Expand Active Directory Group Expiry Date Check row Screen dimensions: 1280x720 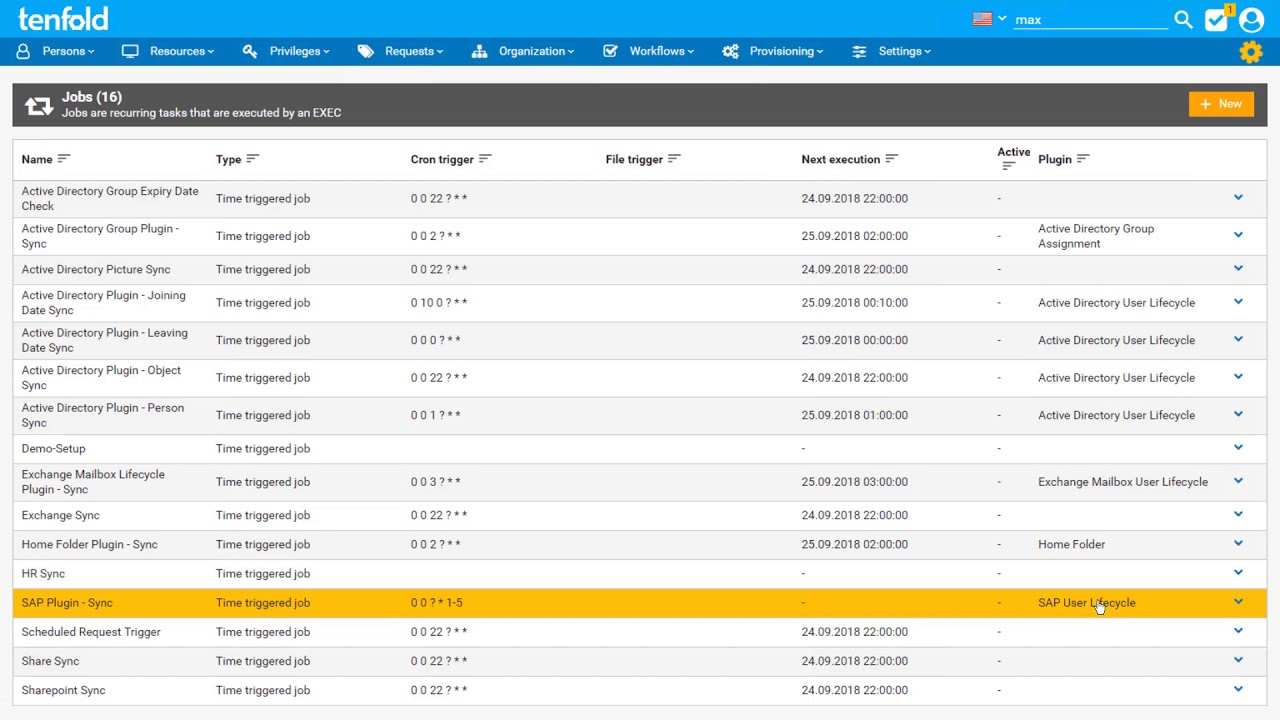click(x=1238, y=198)
